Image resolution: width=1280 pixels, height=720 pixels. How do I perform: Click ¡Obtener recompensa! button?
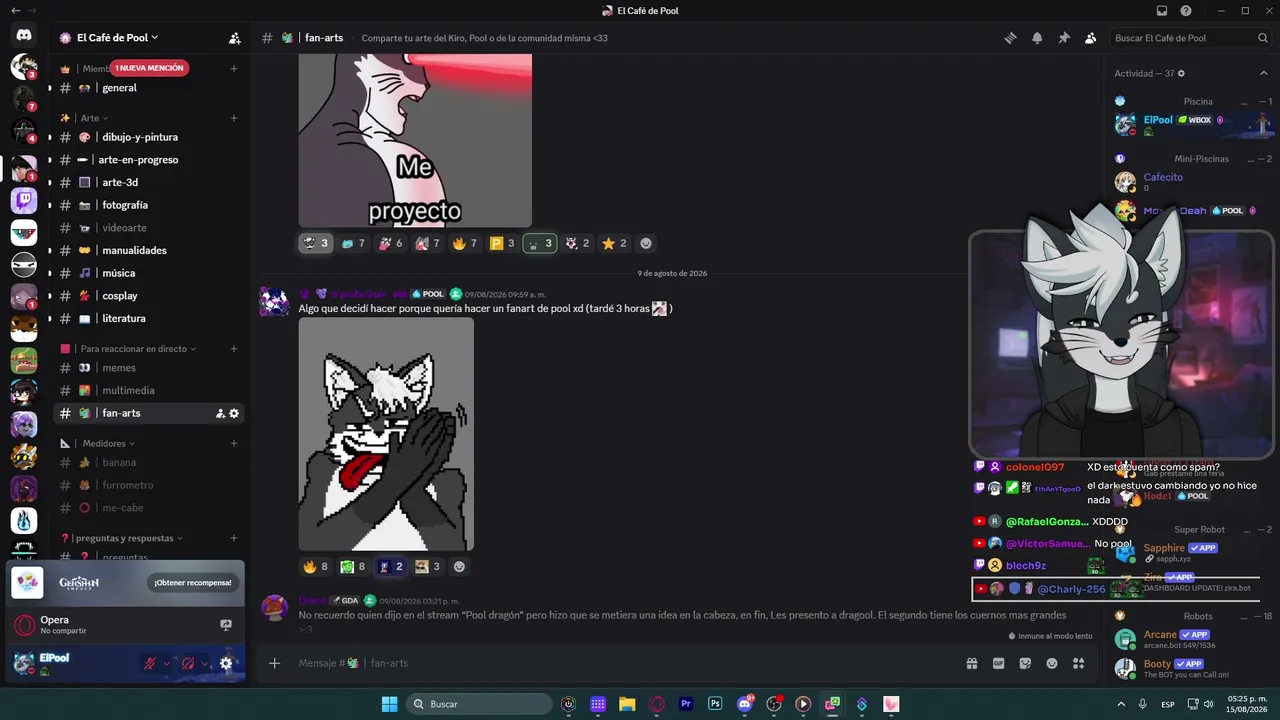[192, 583]
